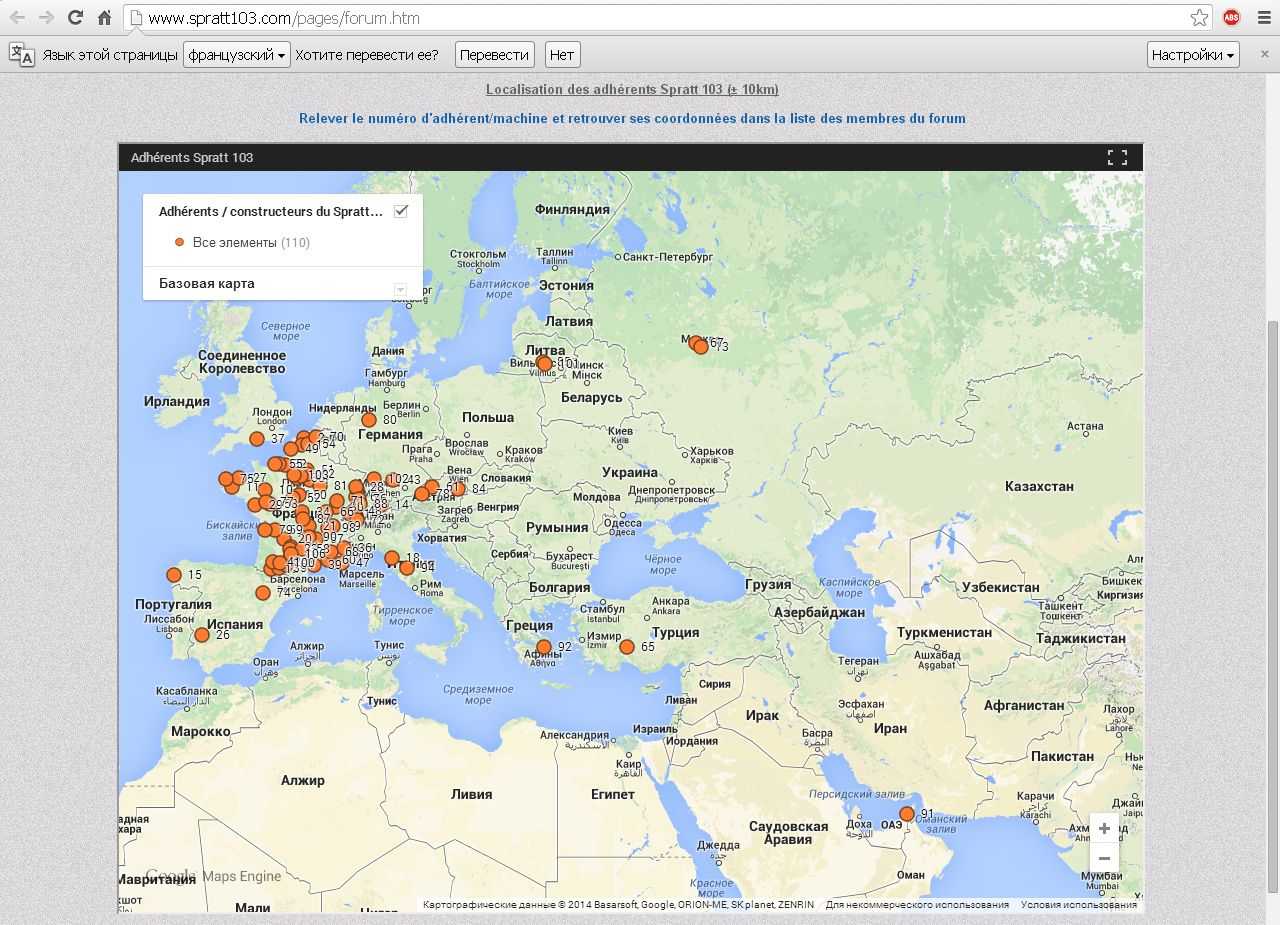Click the Перевести button
Viewport: 1280px width, 925px height.
(494, 55)
